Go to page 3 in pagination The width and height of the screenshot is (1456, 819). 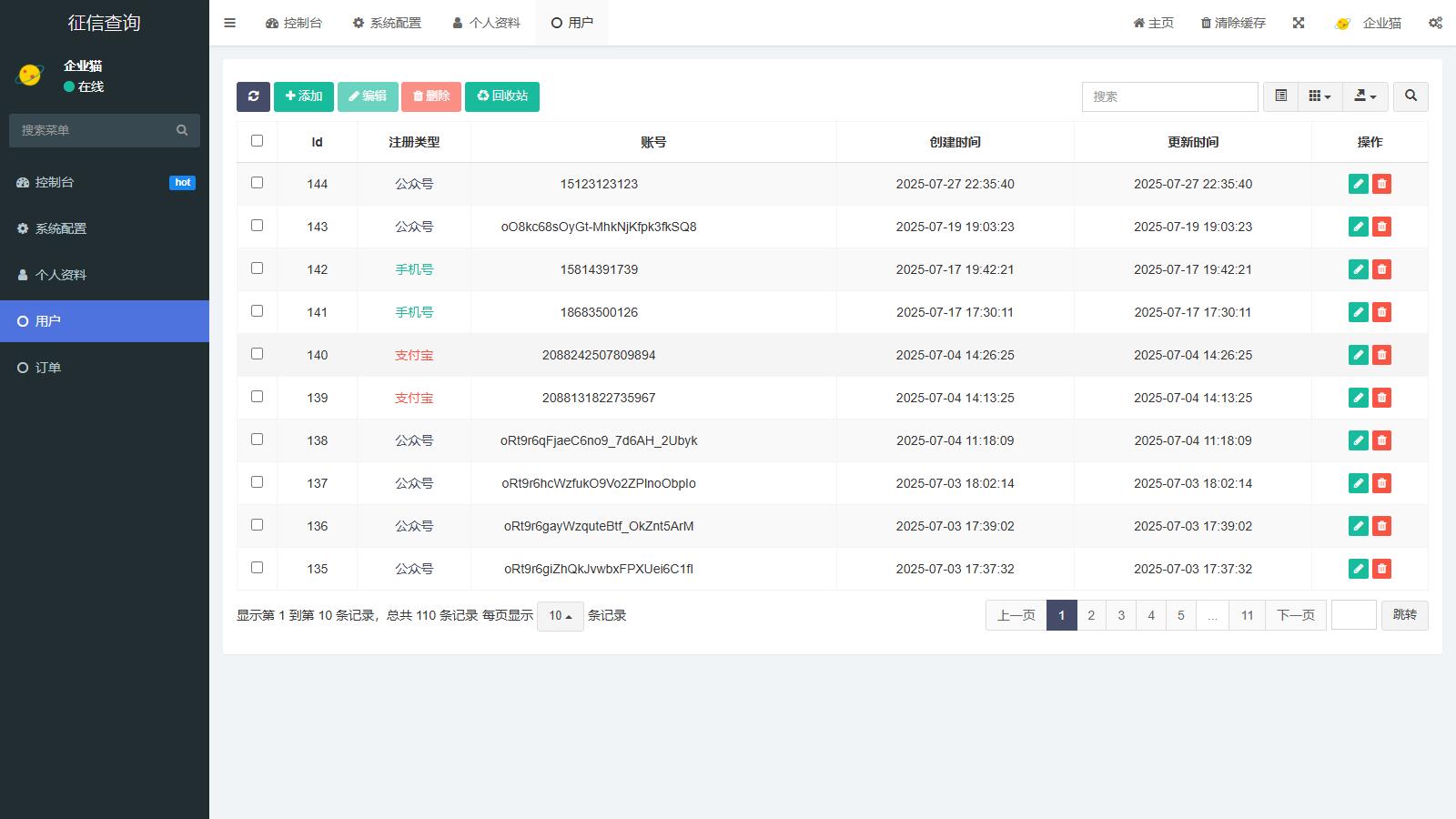(1121, 615)
